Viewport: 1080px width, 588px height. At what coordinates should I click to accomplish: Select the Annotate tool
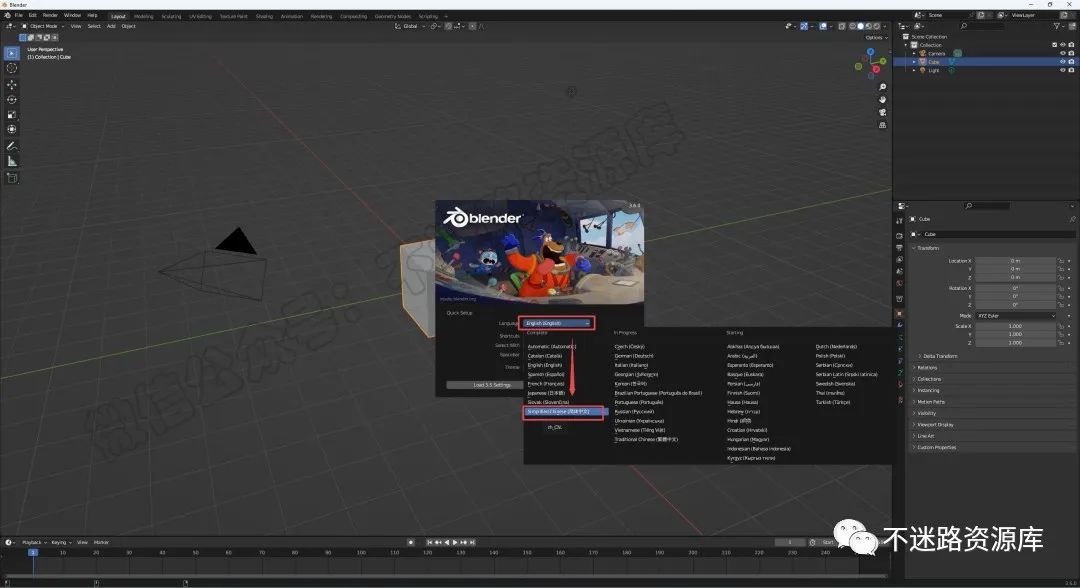(x=12, y=146)
